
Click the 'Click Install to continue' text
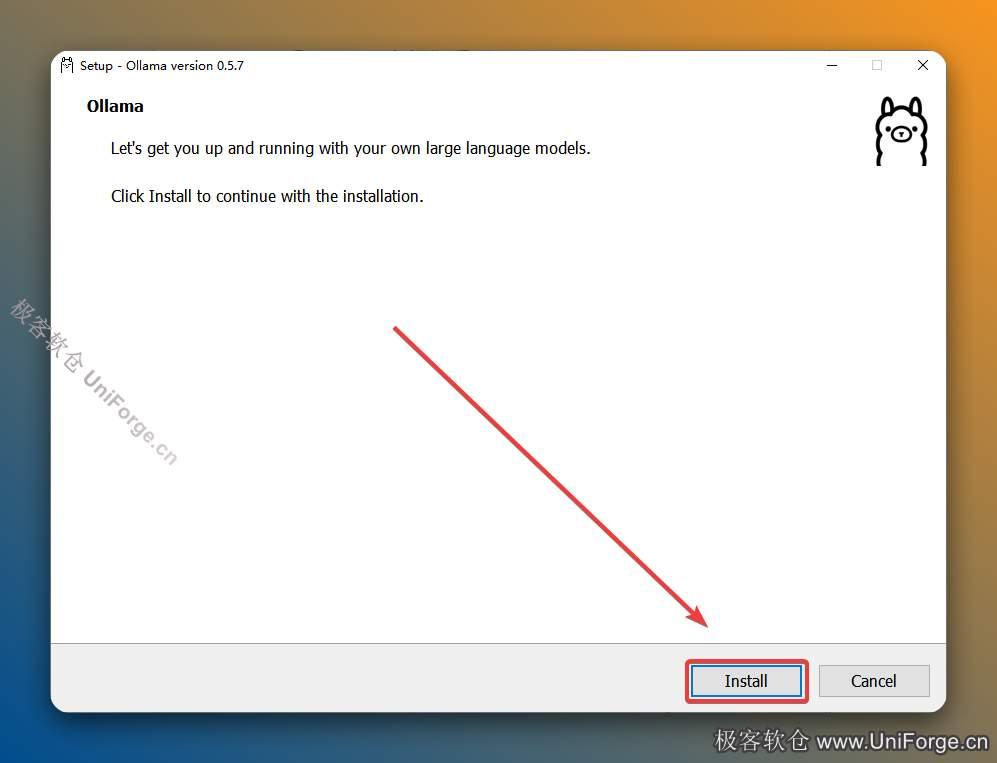267,196
